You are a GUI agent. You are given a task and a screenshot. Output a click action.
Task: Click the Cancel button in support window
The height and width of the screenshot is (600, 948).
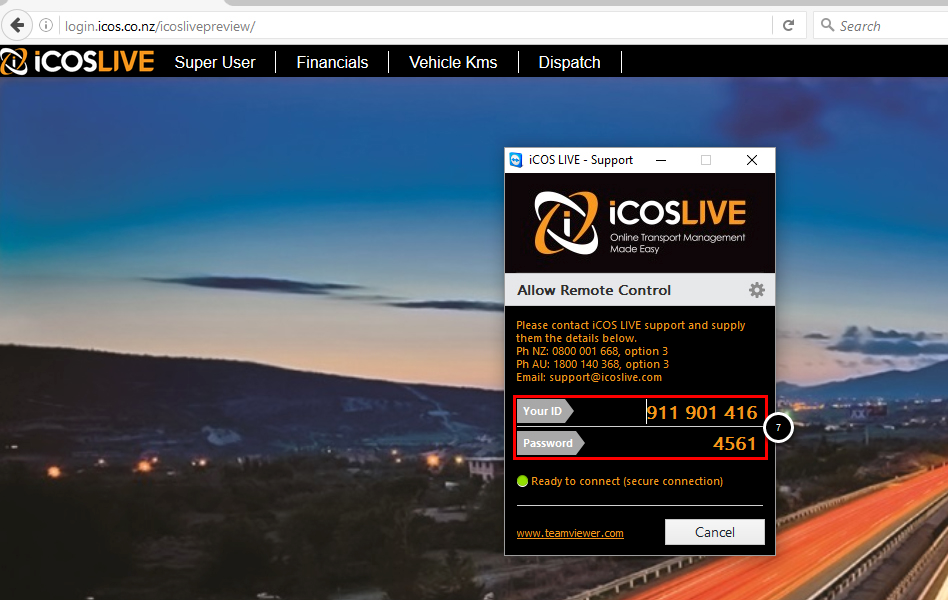pos(715,532)
